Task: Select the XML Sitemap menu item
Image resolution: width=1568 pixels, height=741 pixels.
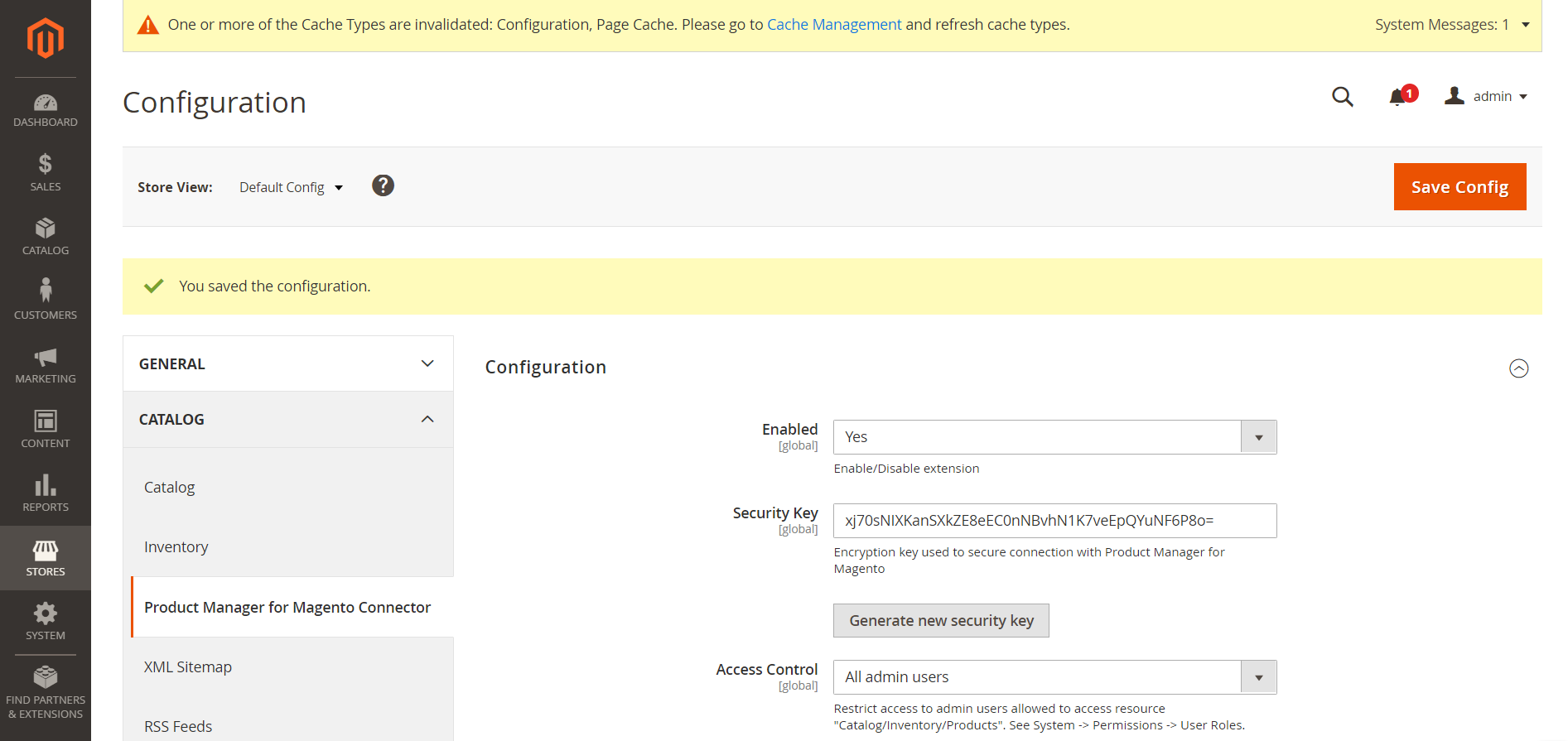Action: (x=188, y=667)
